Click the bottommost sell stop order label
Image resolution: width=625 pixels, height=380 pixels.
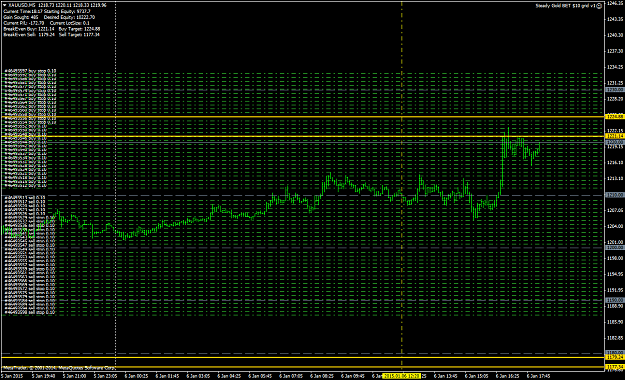click(x=29, y=312)
